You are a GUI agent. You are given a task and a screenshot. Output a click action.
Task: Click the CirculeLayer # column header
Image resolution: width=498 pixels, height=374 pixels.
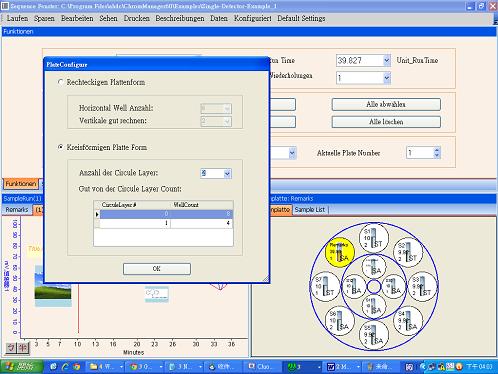click(x=135, y=205)
